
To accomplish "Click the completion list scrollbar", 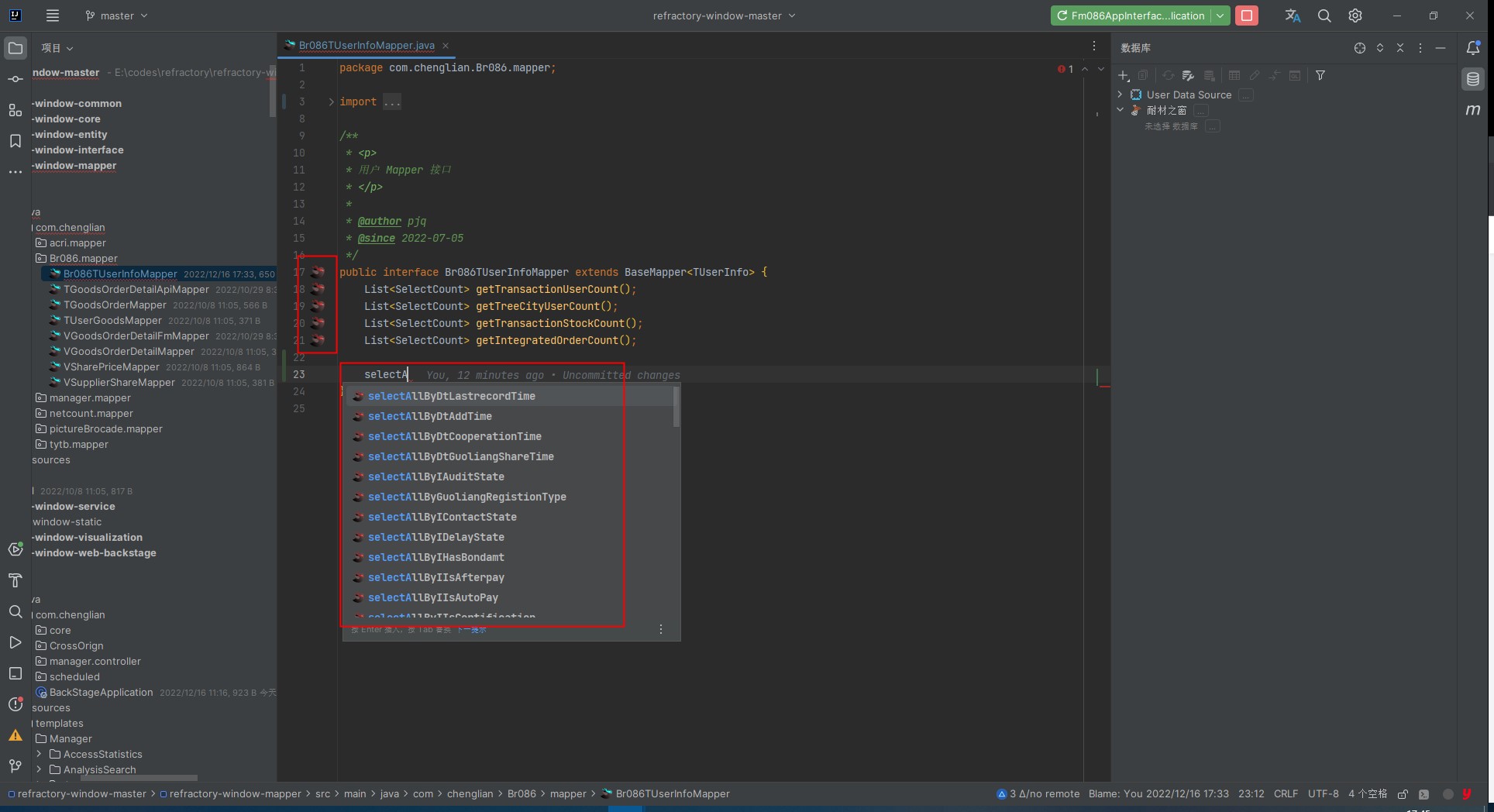I will point(676,408).
